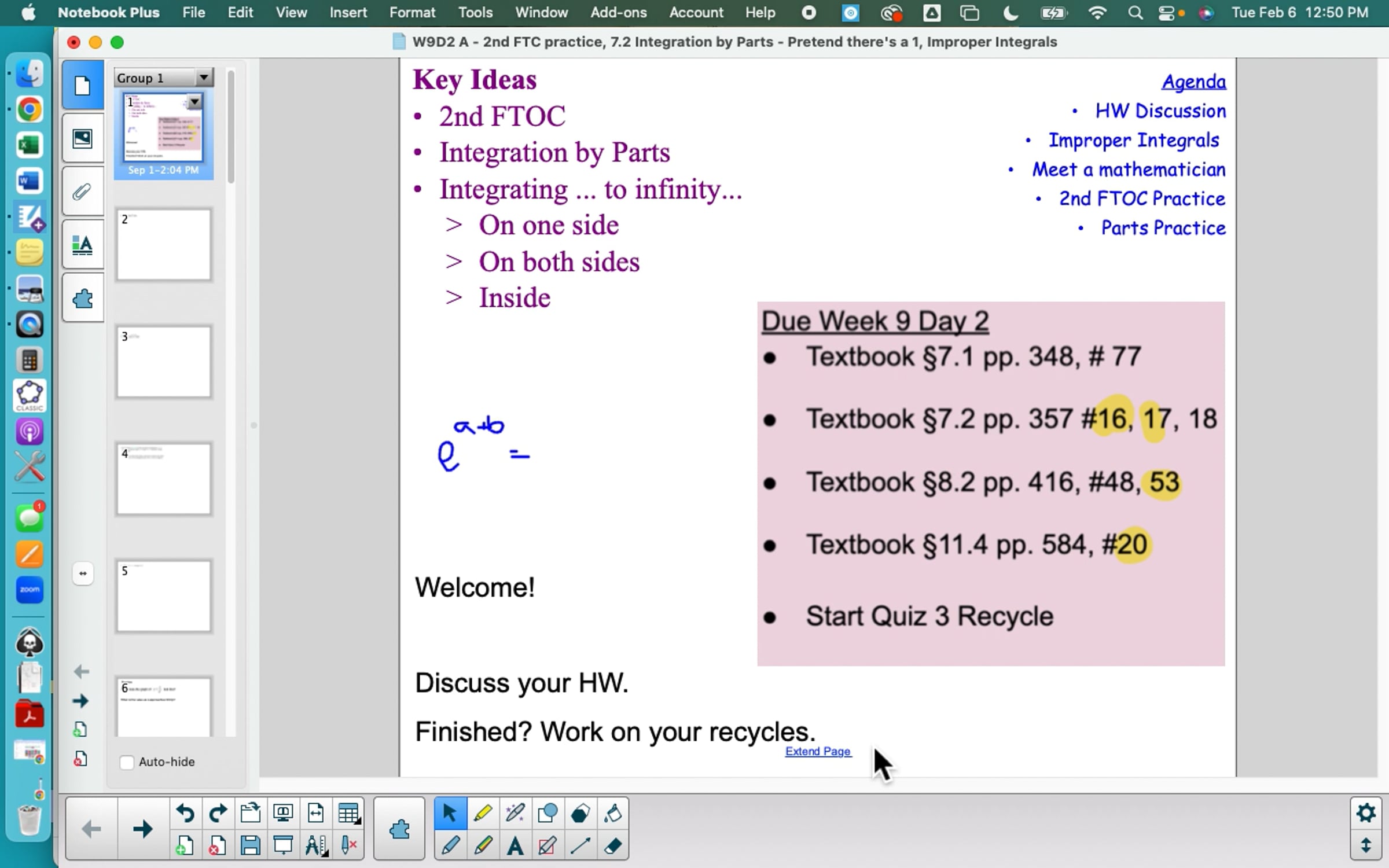Click the Undo arrow in the toolbar
Image resolution: width=1389 pixels, height=868 pixels.
[185, 813]
